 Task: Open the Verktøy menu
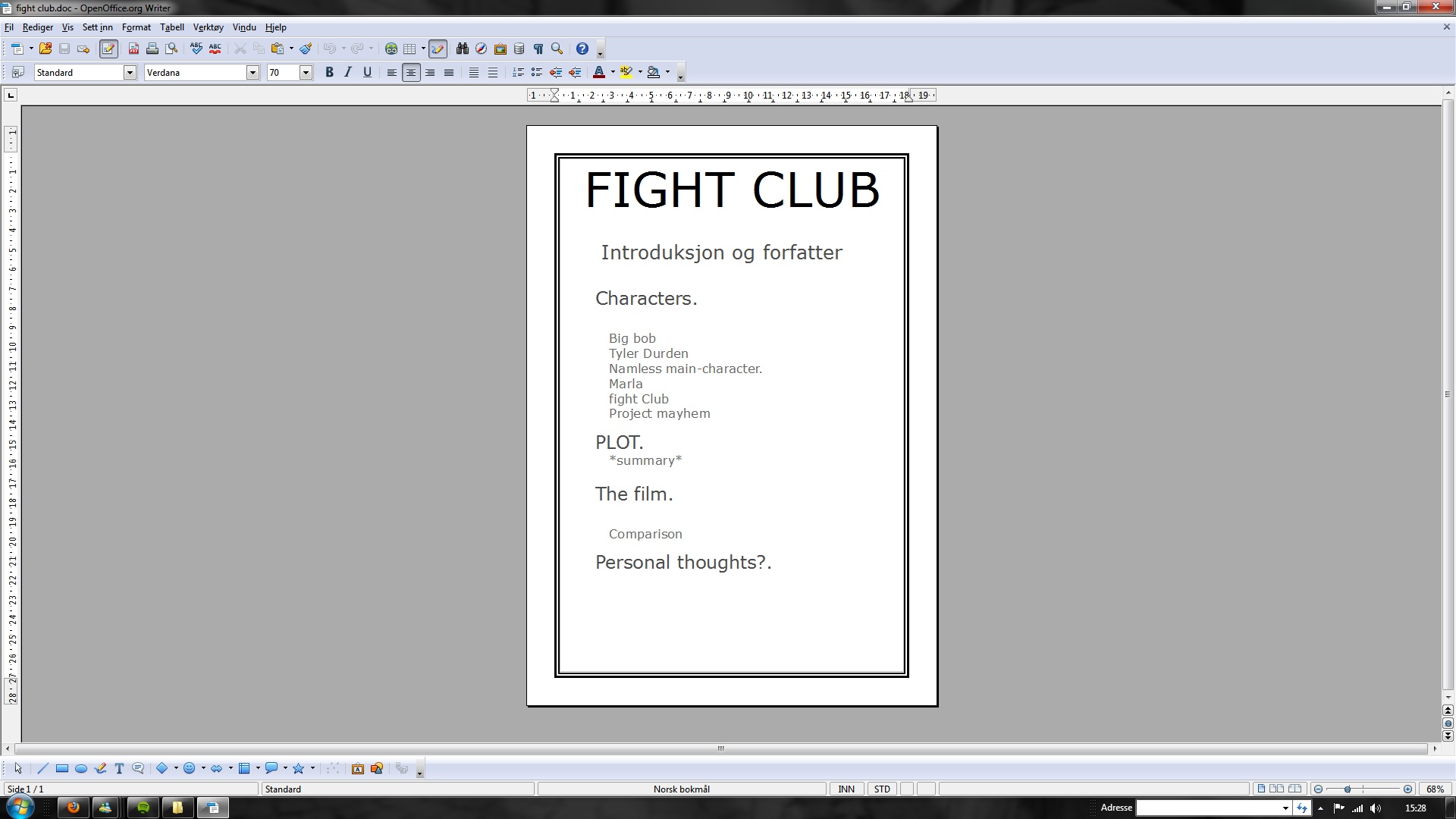[x=209, y=27]
